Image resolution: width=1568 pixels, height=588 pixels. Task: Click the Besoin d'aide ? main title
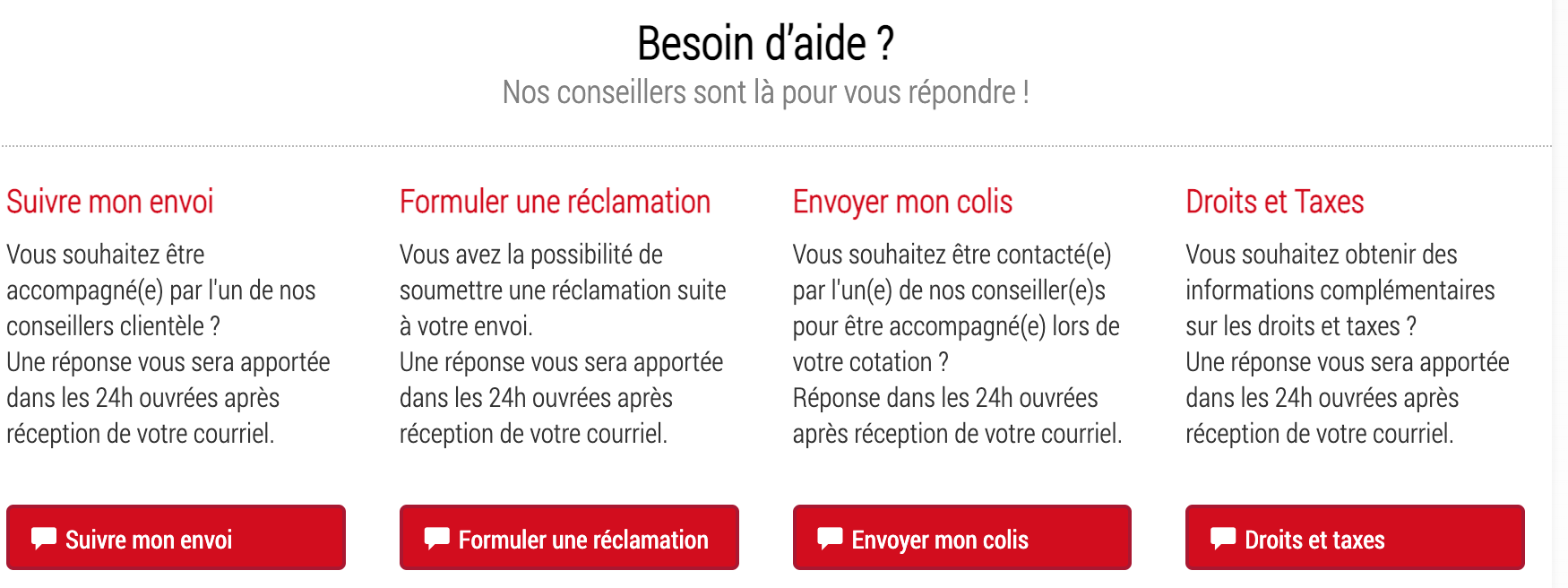click(765, 44)
